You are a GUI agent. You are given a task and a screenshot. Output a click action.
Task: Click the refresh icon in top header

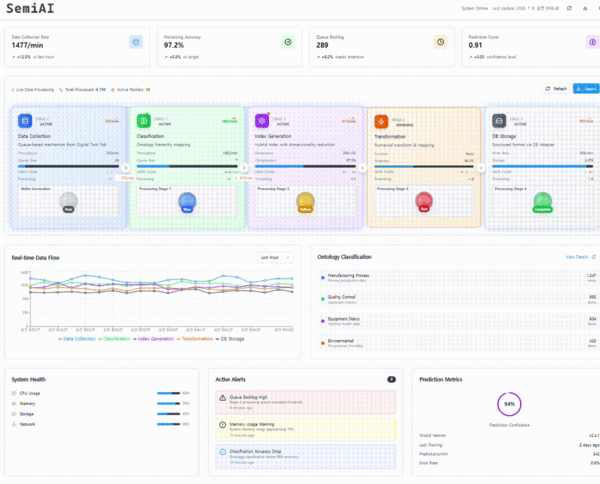tap(569, 8)
